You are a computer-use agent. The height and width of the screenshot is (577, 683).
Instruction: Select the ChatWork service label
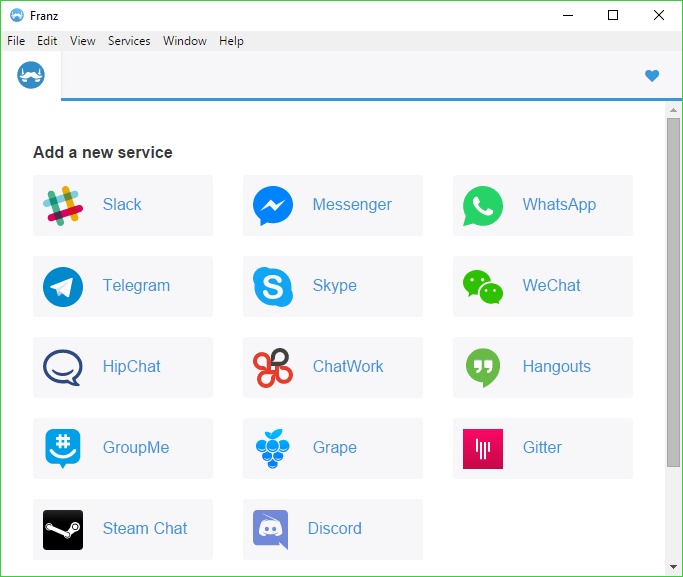tap(348, 366)
